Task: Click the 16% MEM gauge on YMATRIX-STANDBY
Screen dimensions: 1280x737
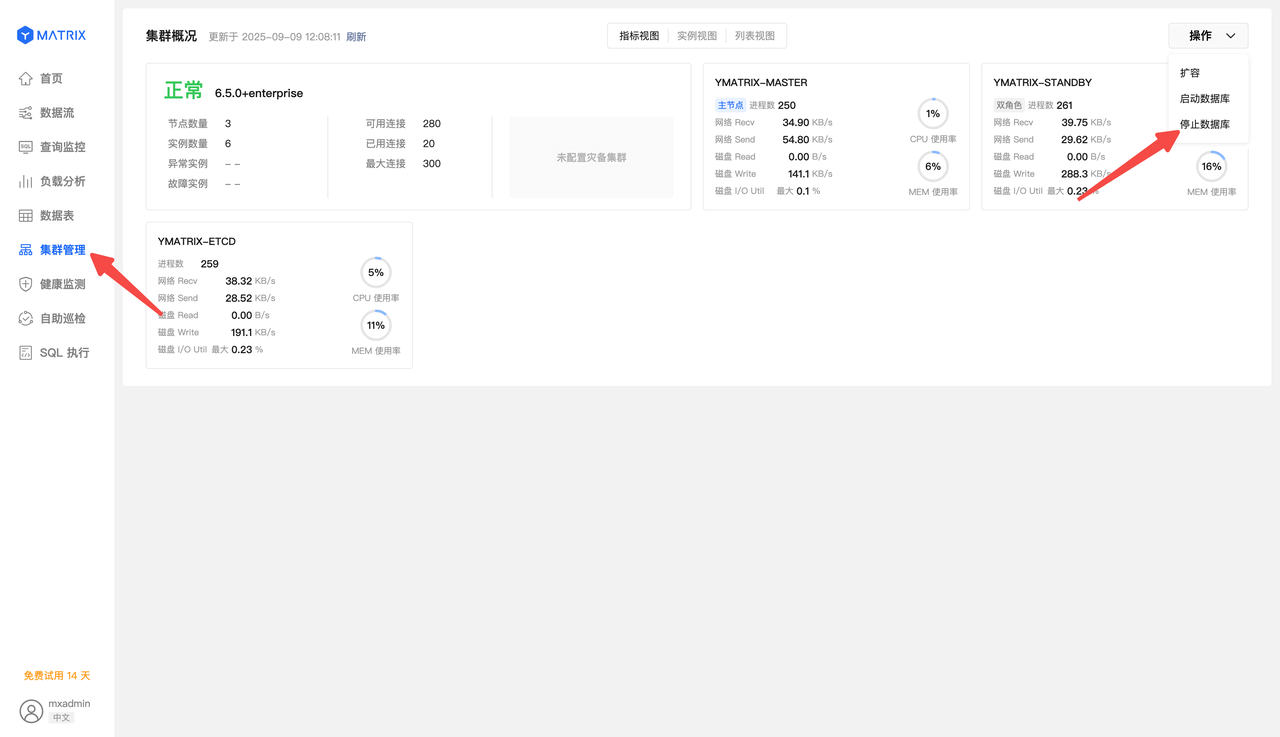Action: pos(1211,167)
